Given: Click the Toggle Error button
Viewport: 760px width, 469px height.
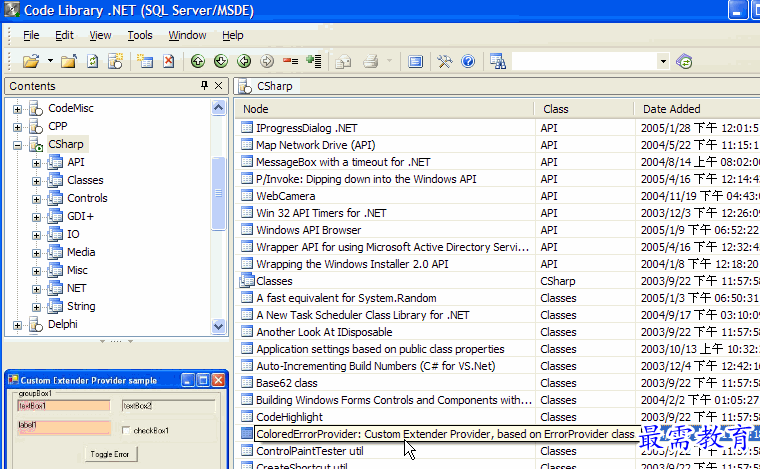Looking at the screenshot, I should [x=110, y=454].
